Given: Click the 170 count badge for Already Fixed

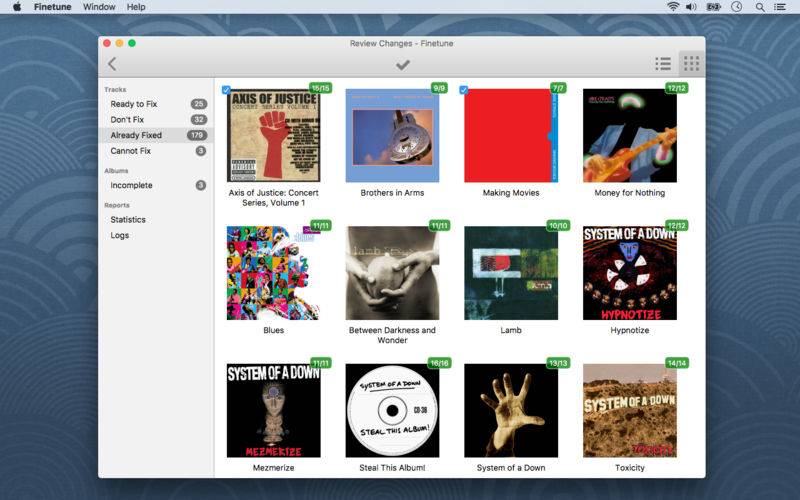Looking at the screenshot, I should coord(196,135).
